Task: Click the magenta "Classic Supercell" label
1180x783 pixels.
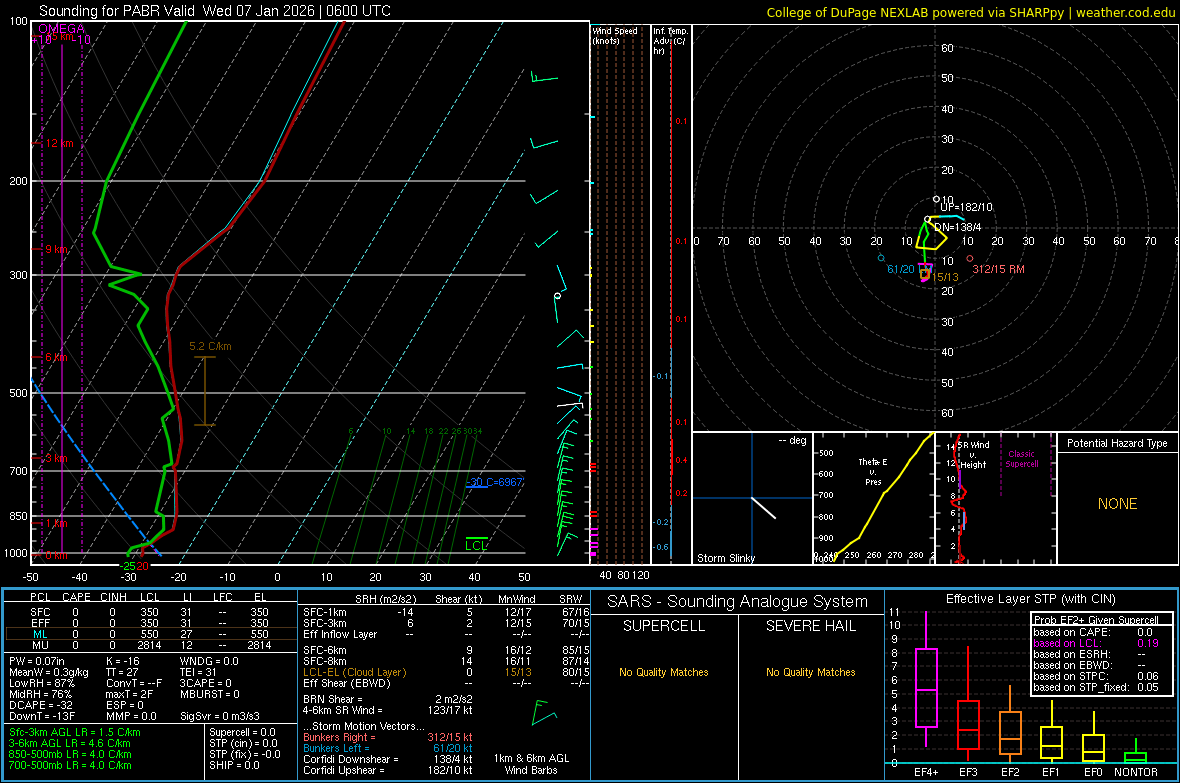Action: click(x=1021, y=459)
